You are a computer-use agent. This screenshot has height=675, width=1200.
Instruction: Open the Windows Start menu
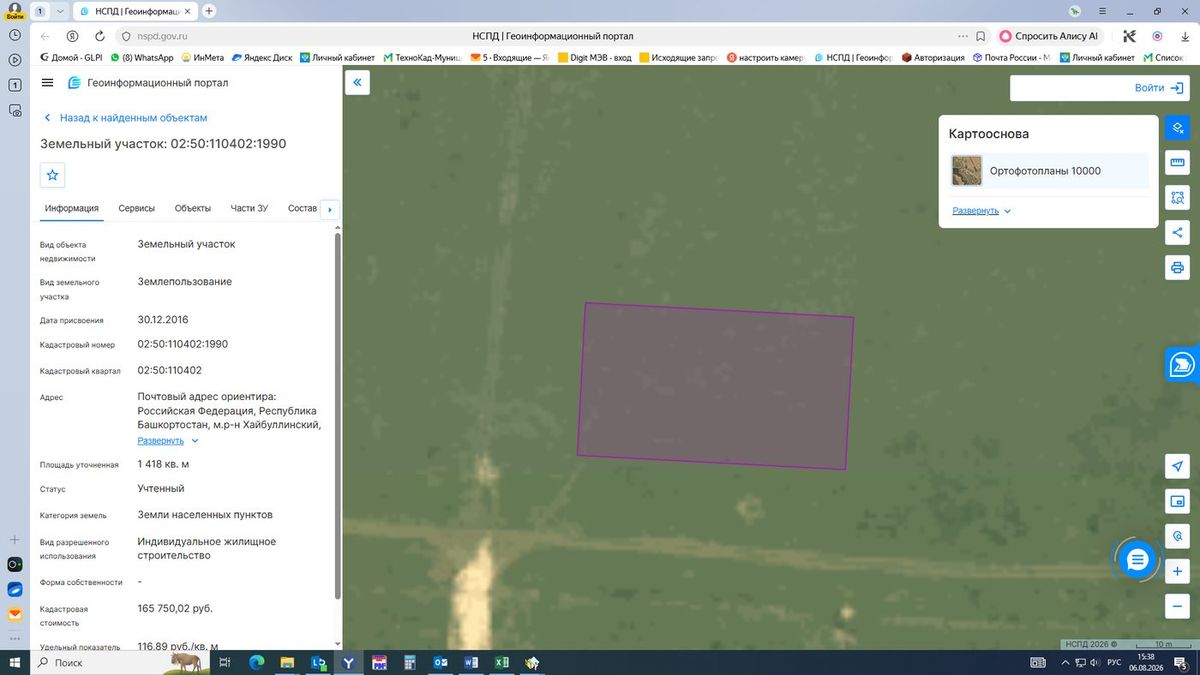(x=14, y=662)
